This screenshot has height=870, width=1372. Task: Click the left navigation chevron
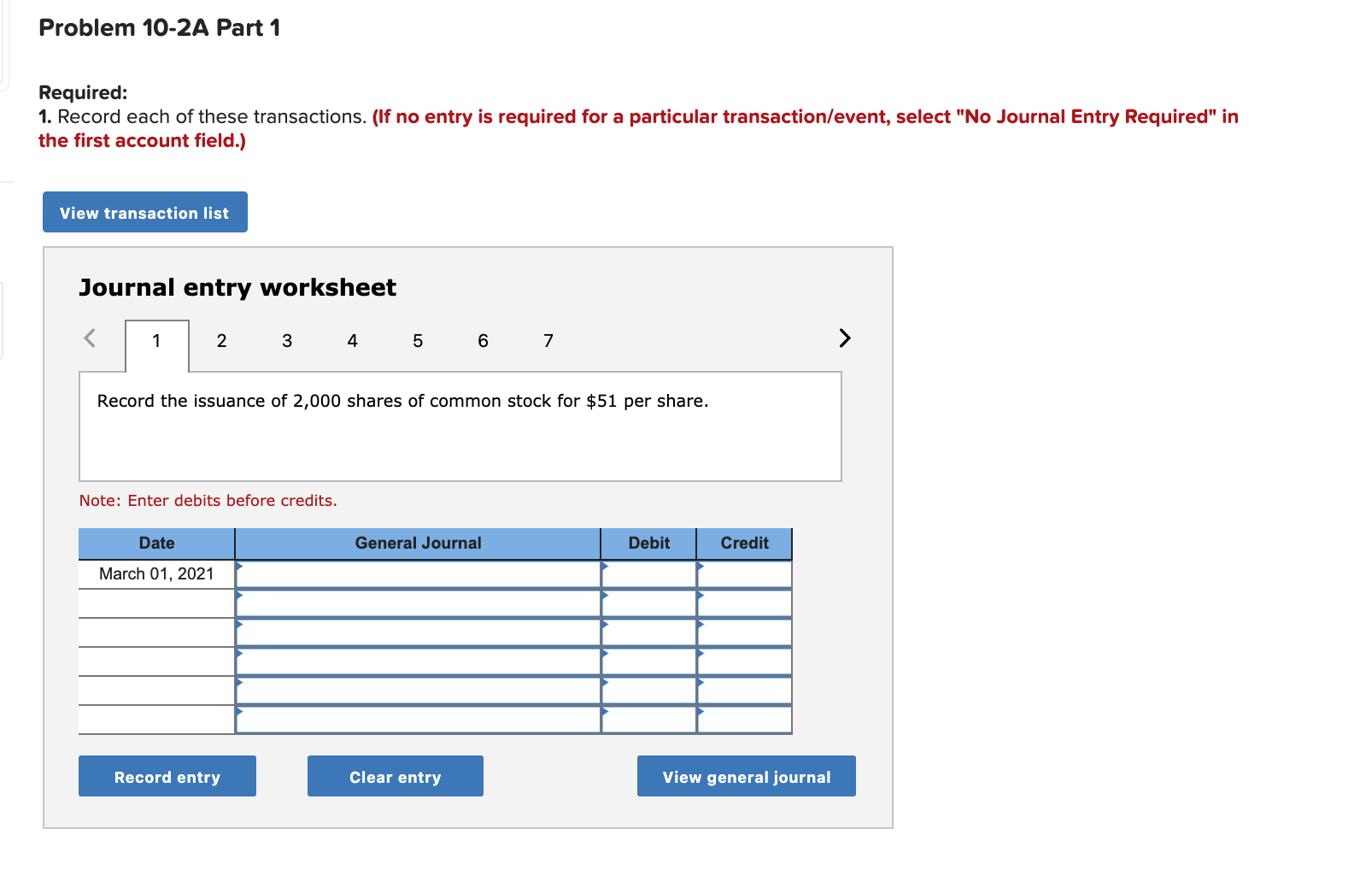coord(90,338)
